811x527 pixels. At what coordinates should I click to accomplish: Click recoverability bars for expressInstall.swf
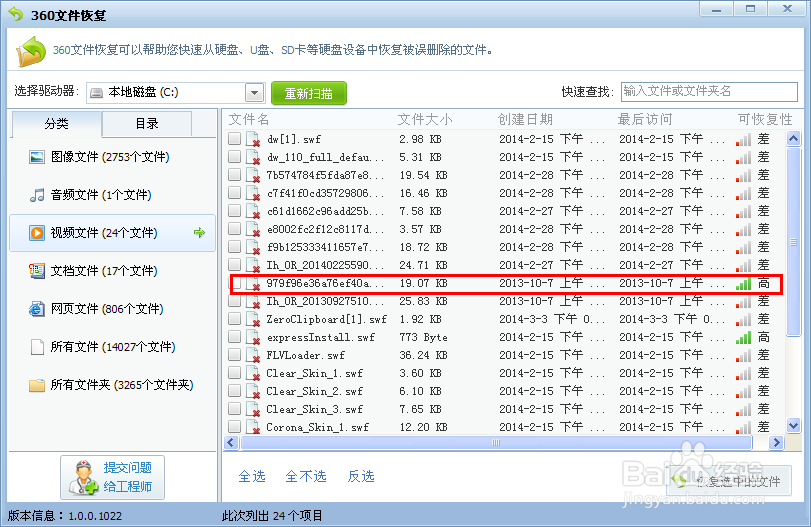pos(743,338)
